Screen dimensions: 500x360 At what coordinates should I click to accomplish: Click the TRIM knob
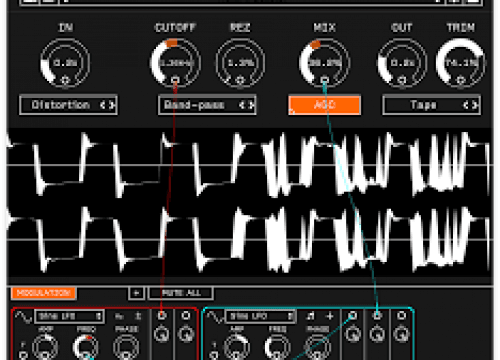461,63
